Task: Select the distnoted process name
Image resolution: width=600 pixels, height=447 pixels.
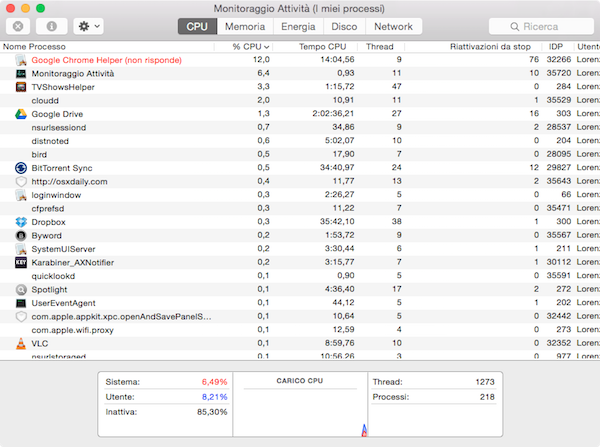Action: click(x=50, y=141)
